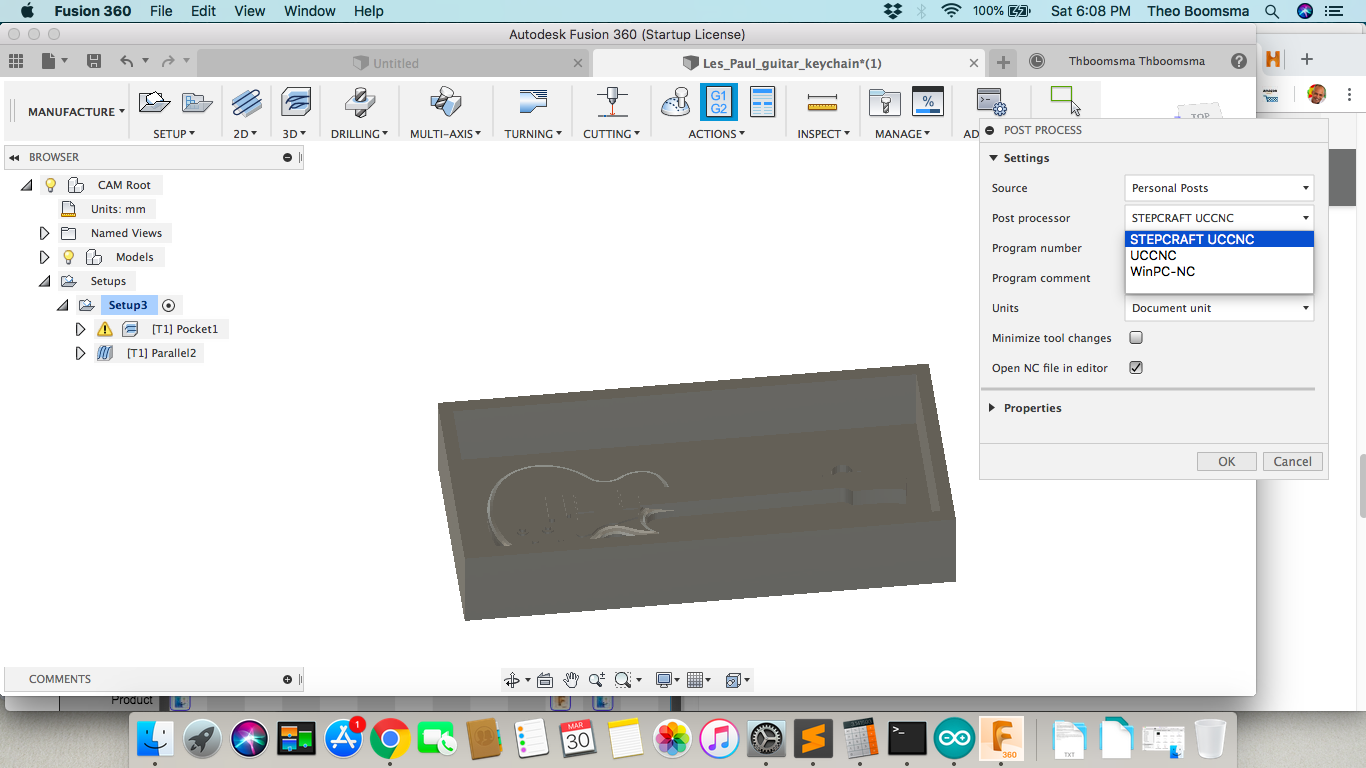Click the Job Status clock icon
Image resolution: width=1366 pixels, height=768 pixels.
pos(1037,61)
